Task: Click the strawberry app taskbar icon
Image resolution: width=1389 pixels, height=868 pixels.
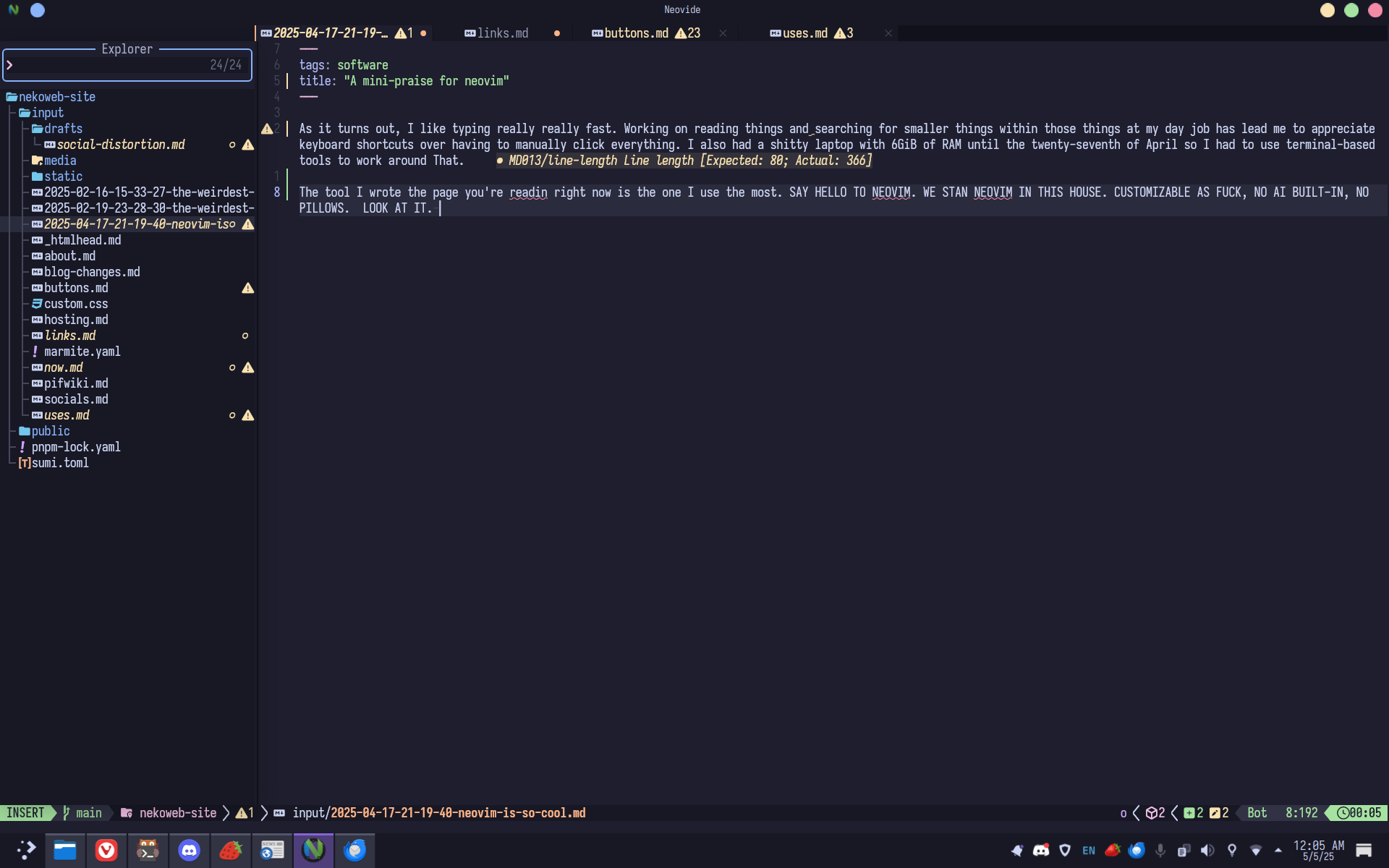Action: tap(230, 850)
